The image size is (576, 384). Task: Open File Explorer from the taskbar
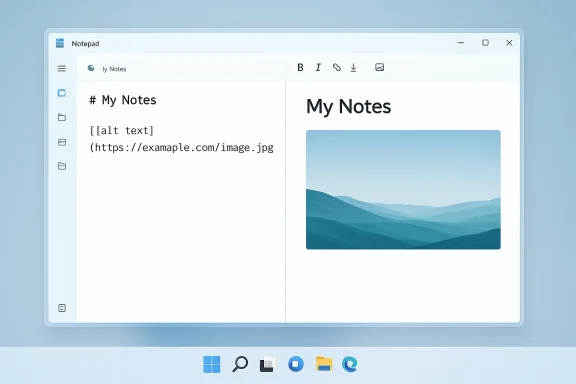click(324, 364)
